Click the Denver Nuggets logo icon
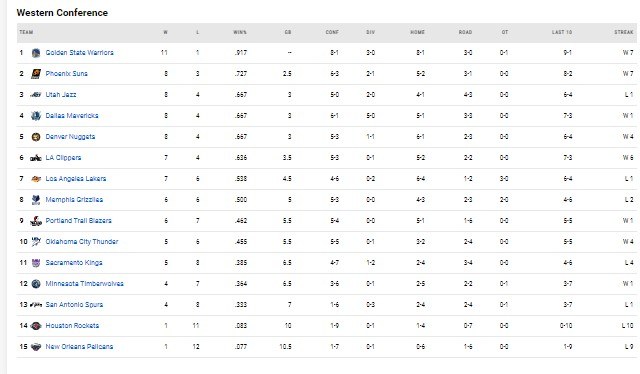This screenshot has height=374, width=640. [36, 137]
